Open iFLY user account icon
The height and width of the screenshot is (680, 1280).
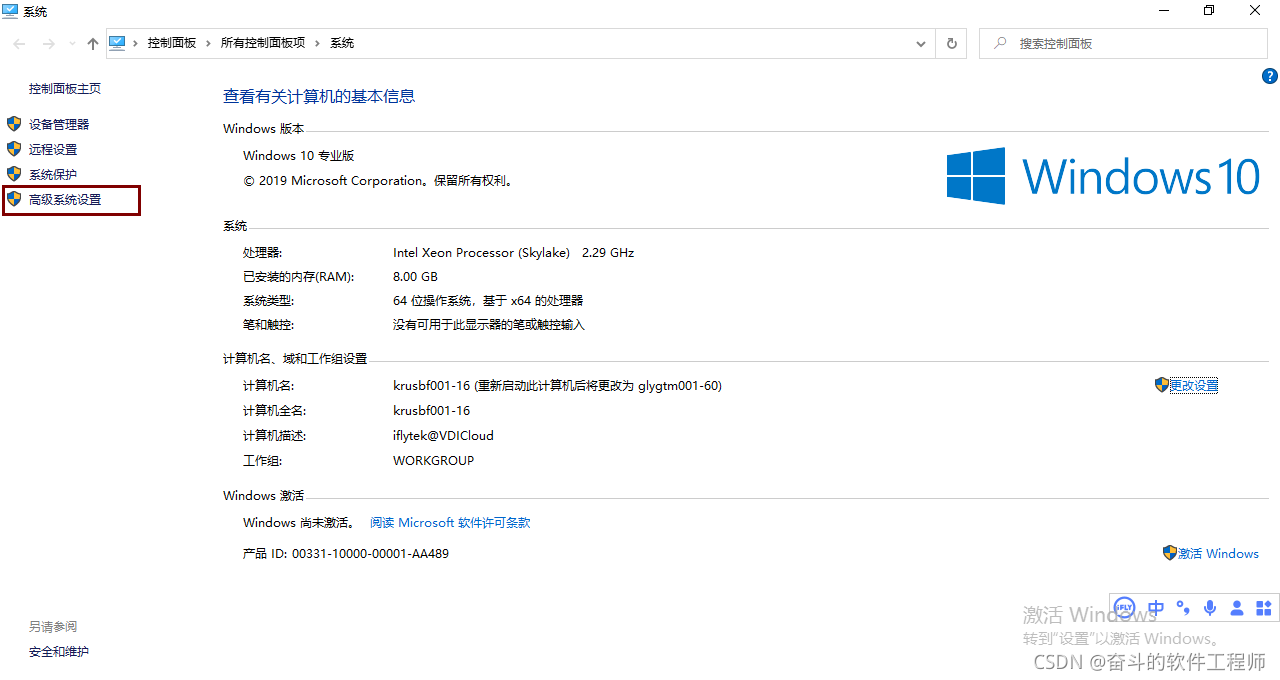click(1237, 607)
